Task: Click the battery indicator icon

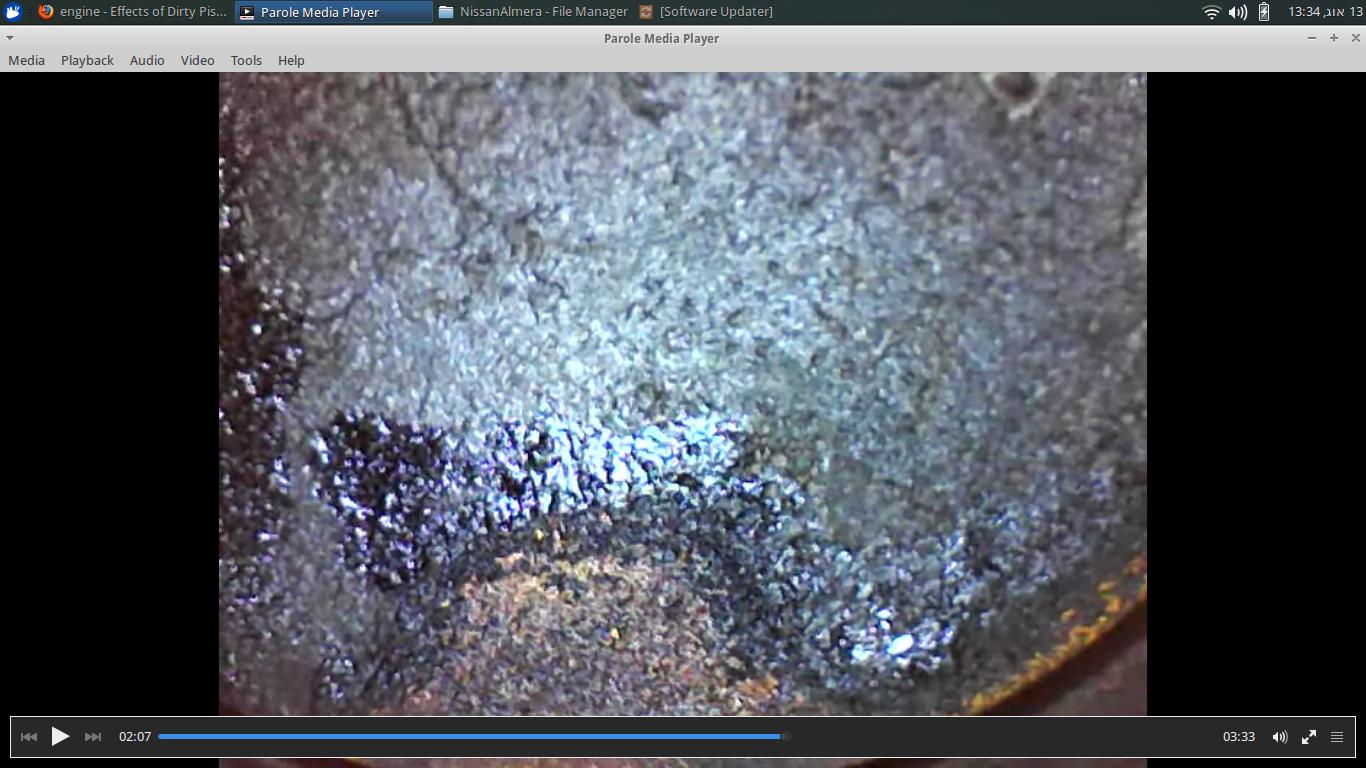Action: pos(1262,11)
